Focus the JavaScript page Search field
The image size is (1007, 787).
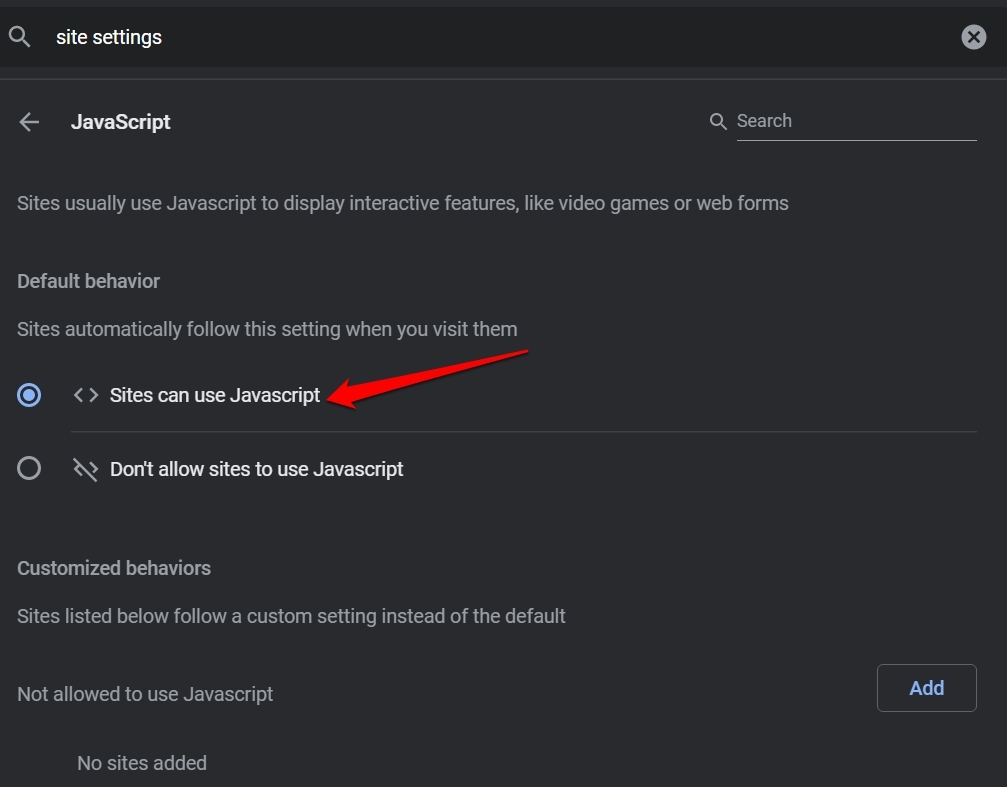[857, 121]
